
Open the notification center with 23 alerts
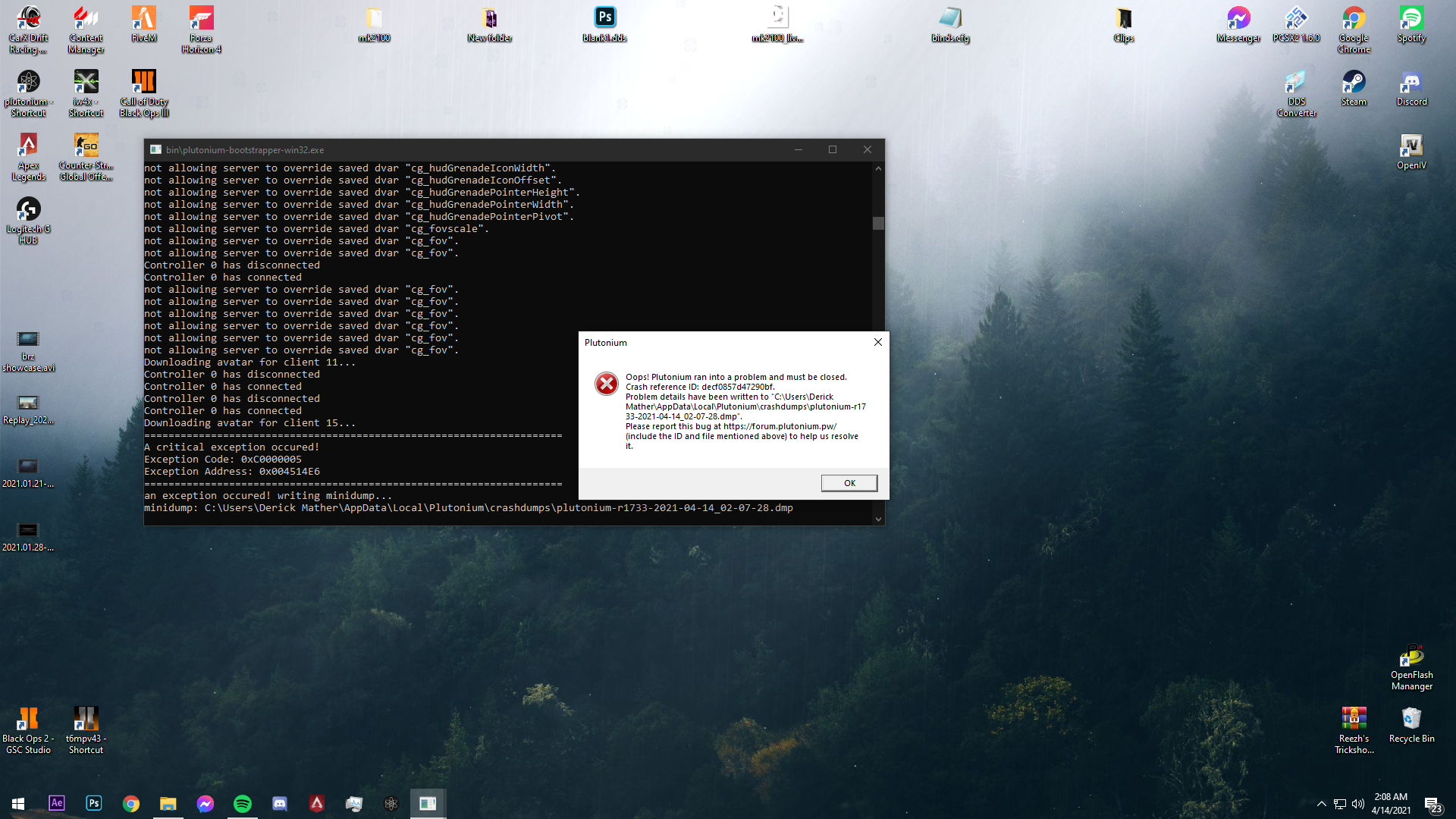pos(1432,804)
